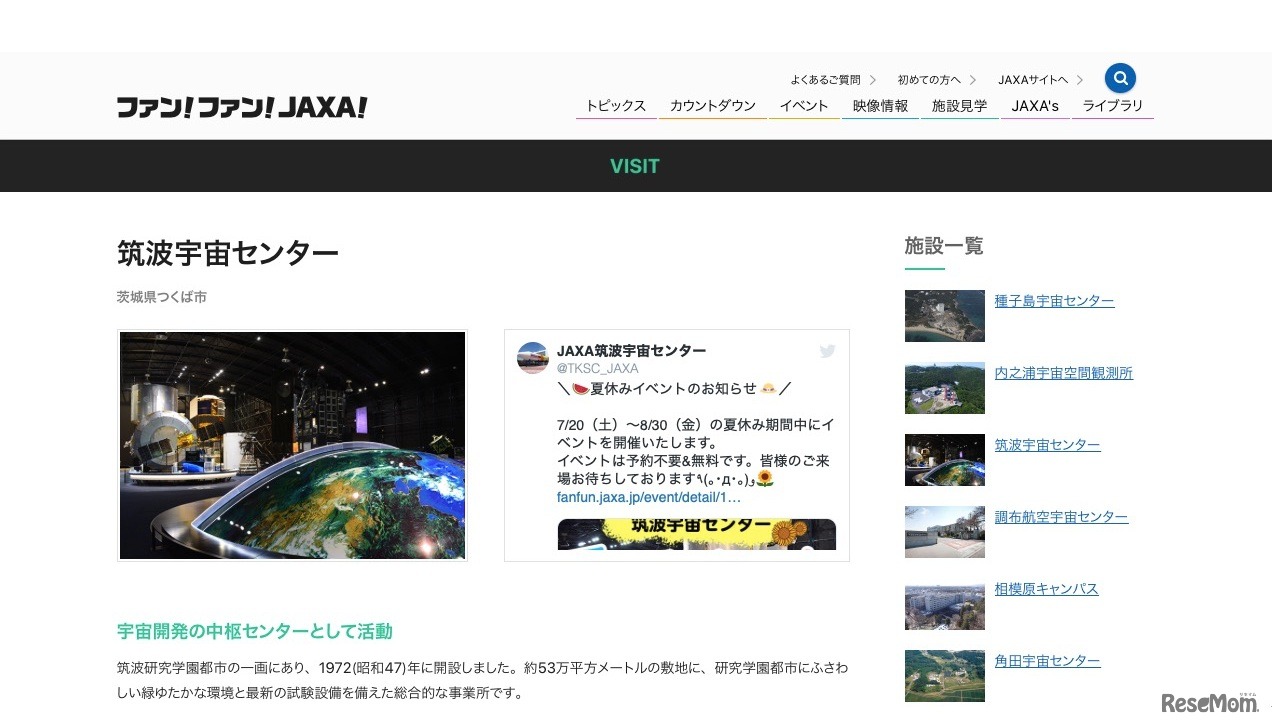
Task: Expand the JAXAサイトへ chevron arrow
Action: [1080, 79]
